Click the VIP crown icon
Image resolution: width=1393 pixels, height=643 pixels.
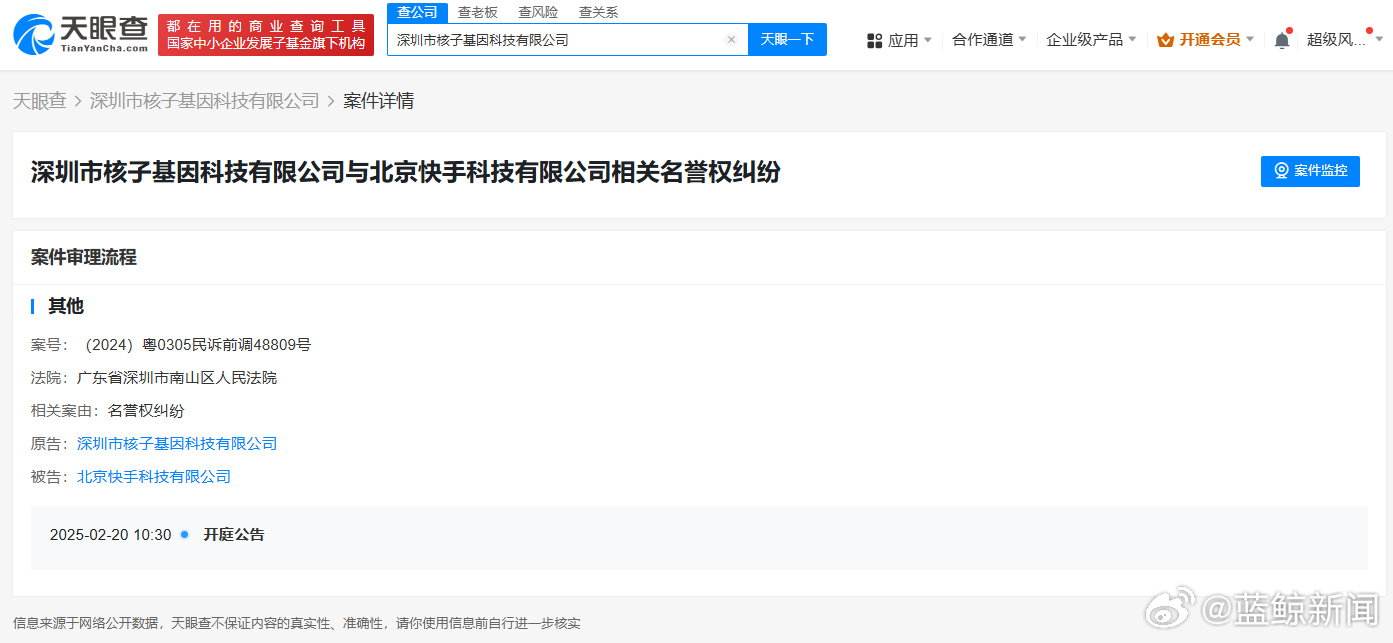[1165, 40]
